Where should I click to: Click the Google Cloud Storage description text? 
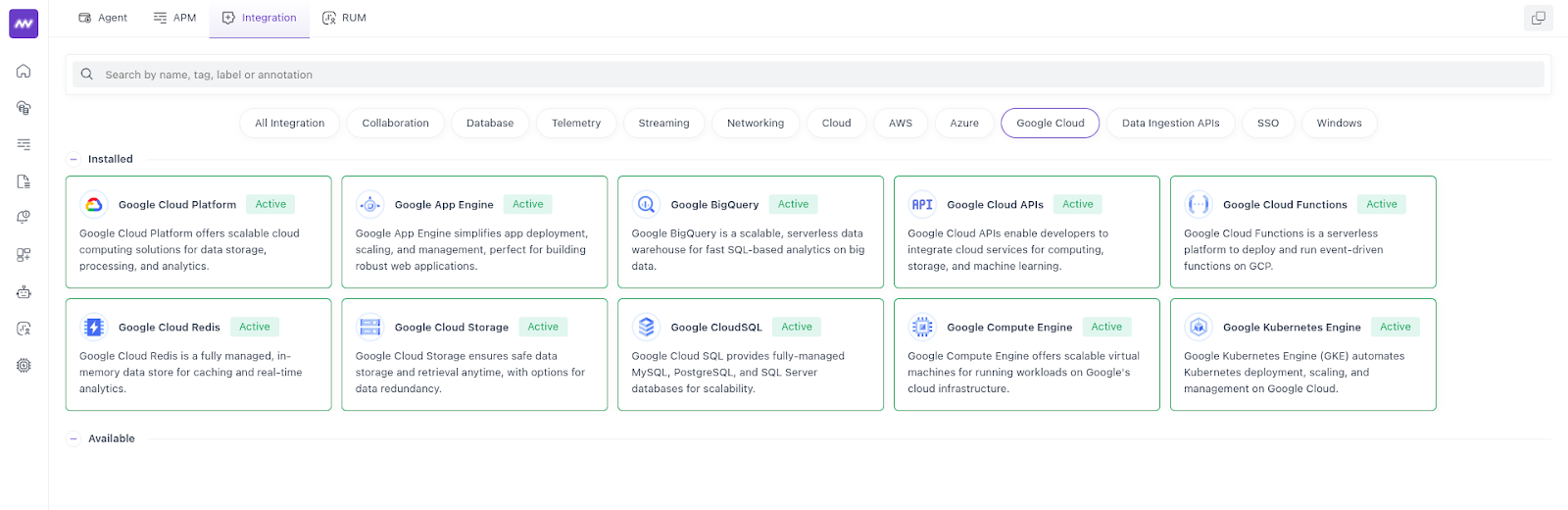[x=470, y=373]
